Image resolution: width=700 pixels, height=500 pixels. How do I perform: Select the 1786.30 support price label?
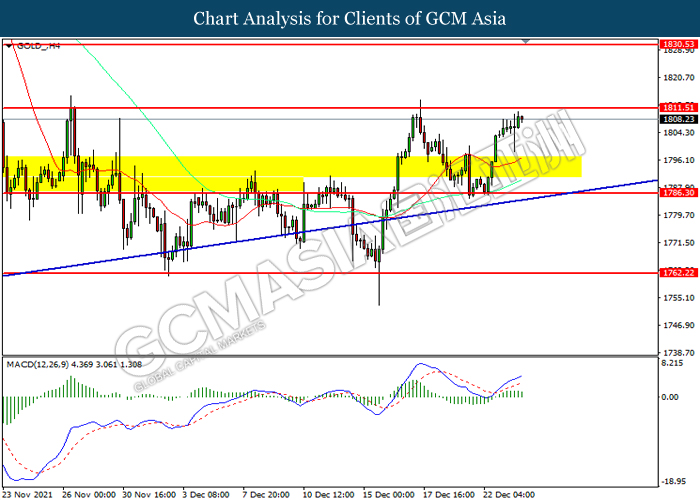(x=679, y=193)
